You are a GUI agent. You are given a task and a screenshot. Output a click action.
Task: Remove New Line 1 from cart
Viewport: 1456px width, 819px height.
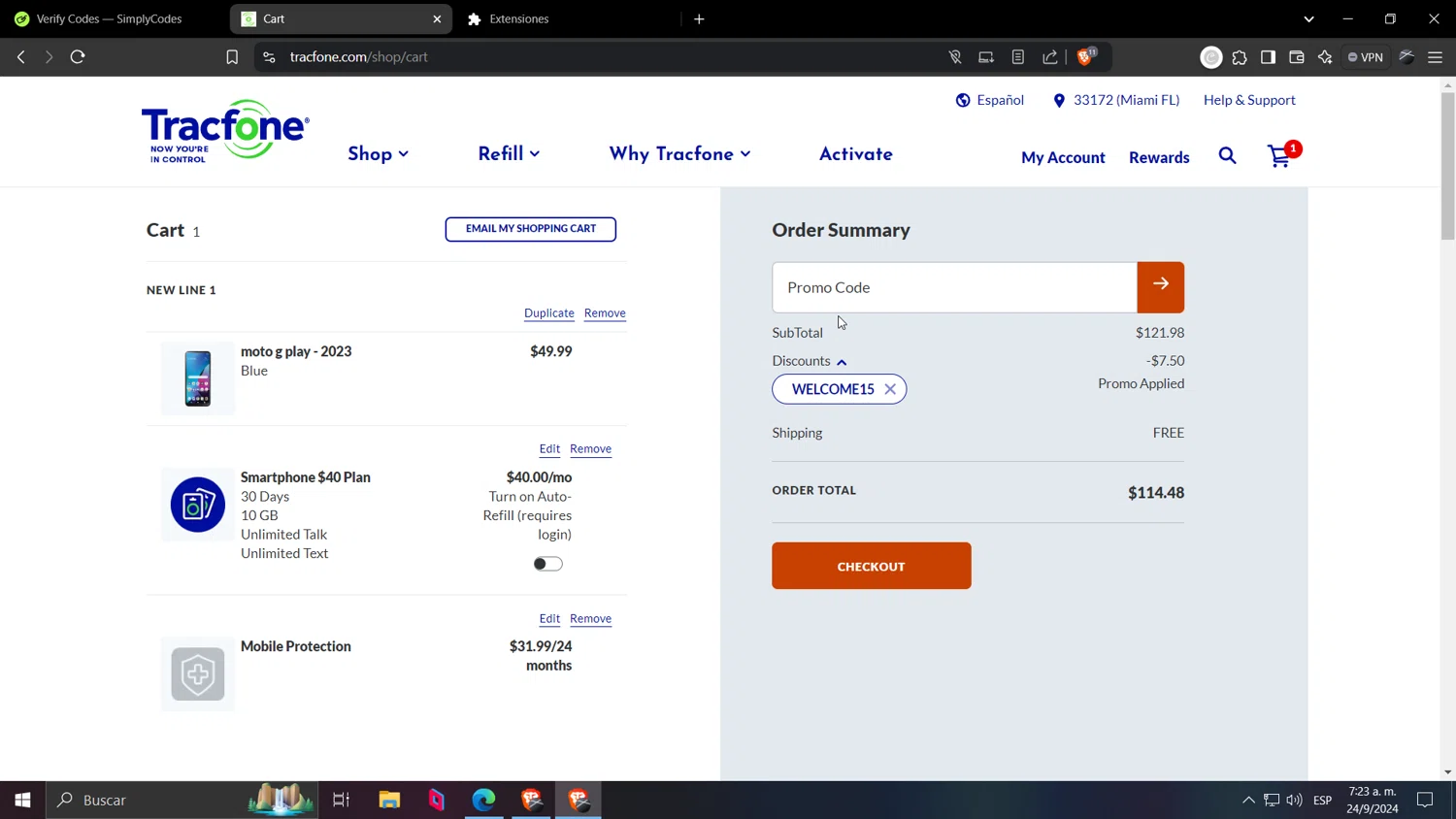[605, 313]
